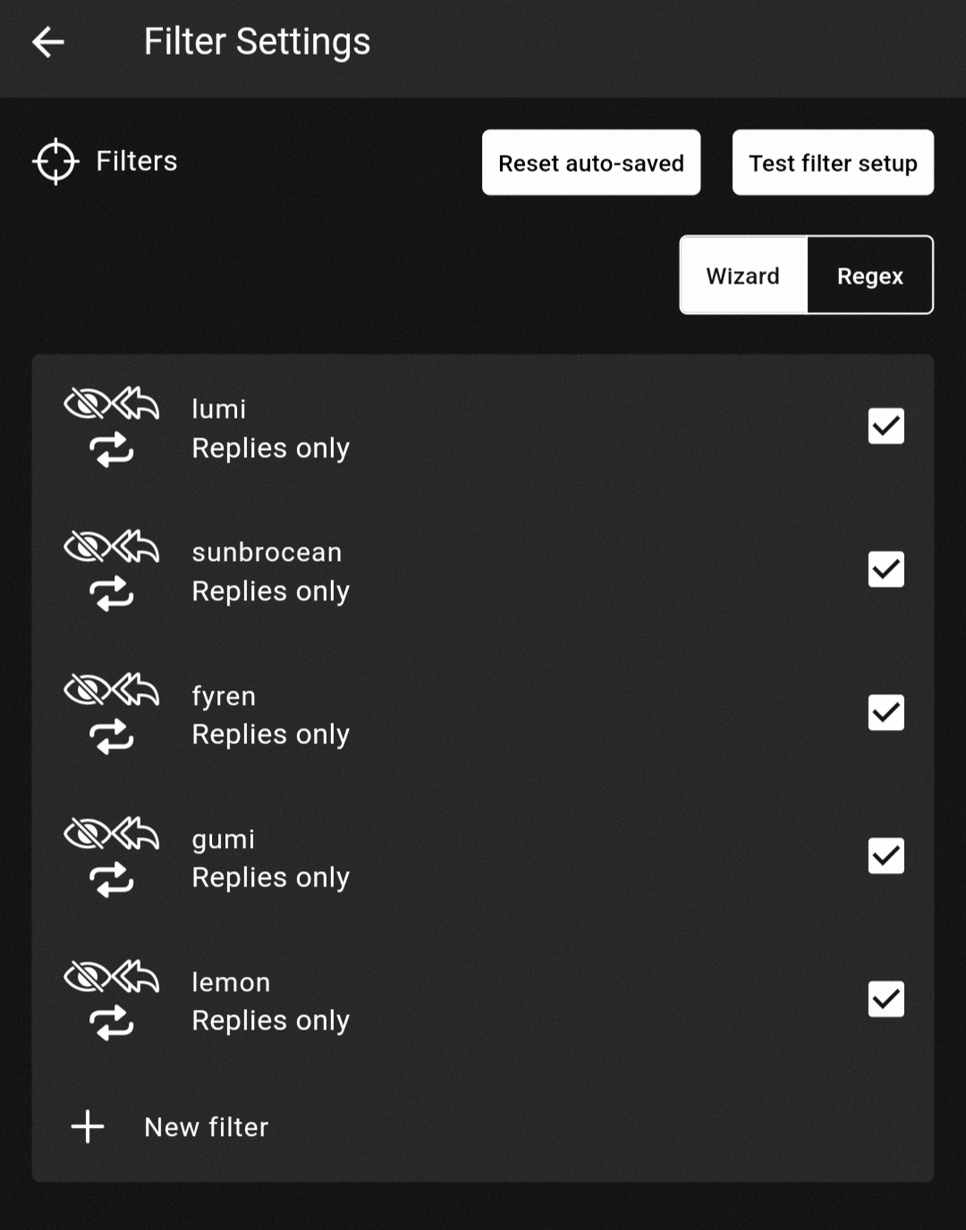The image size is (966, 1230).
Task: Click the hidden-eye icon for lumi filter
Action: click(86, 405)
